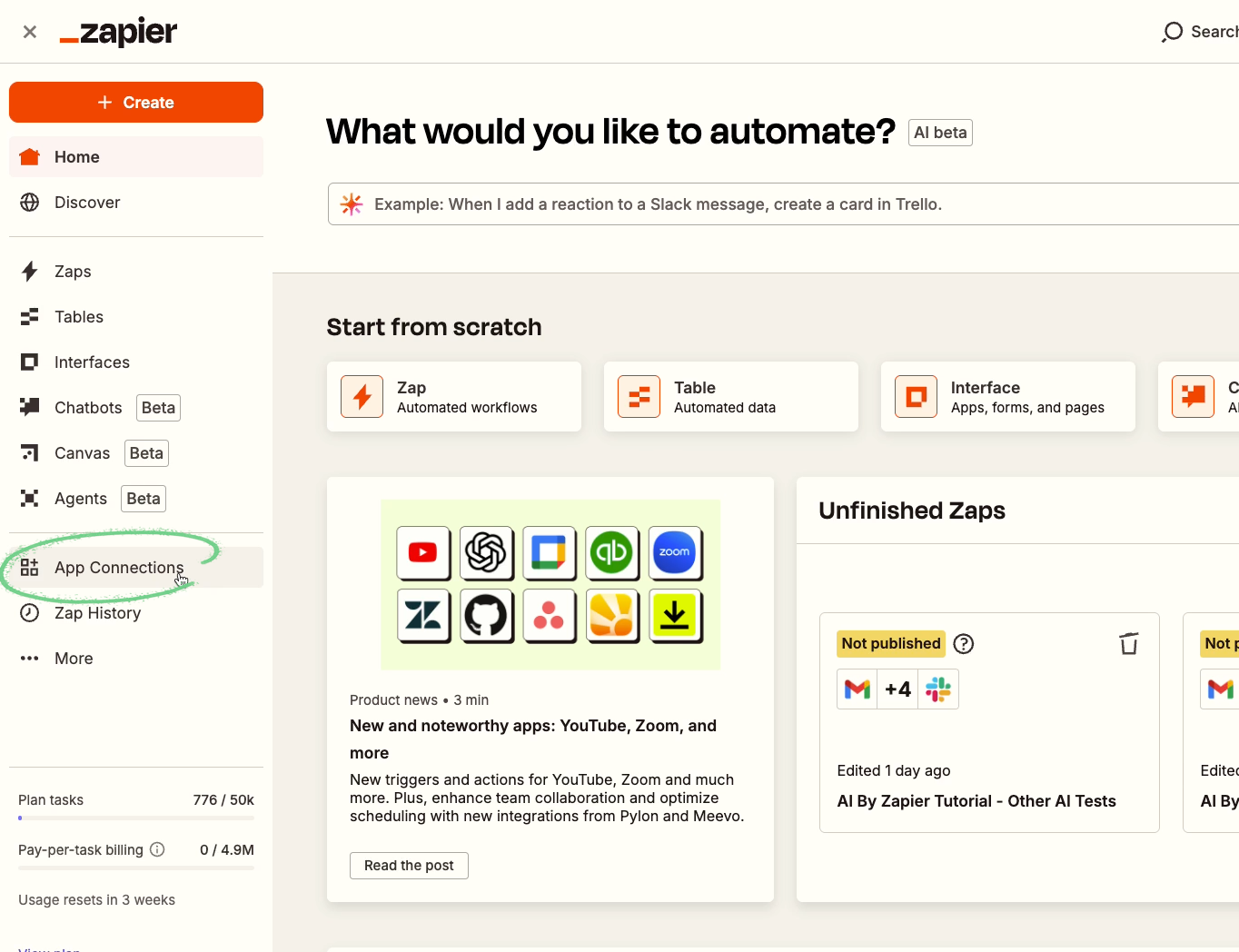Click the Interfaces square icon
The width and height of the screenshot is (1239, 952).
coord(30,362)
